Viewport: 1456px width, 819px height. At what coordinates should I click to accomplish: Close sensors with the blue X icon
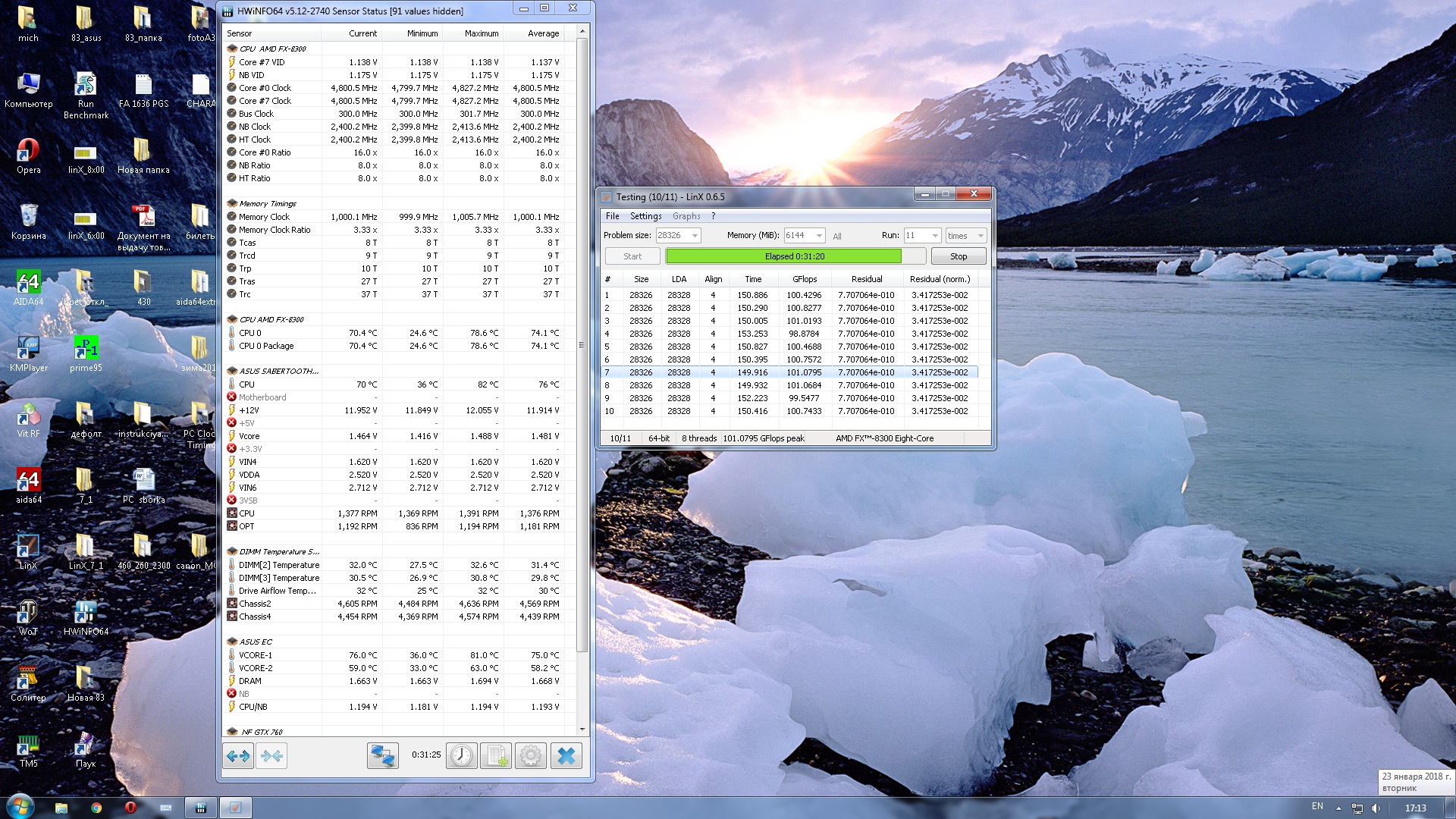pyautogui.click(x=566, y=756)
